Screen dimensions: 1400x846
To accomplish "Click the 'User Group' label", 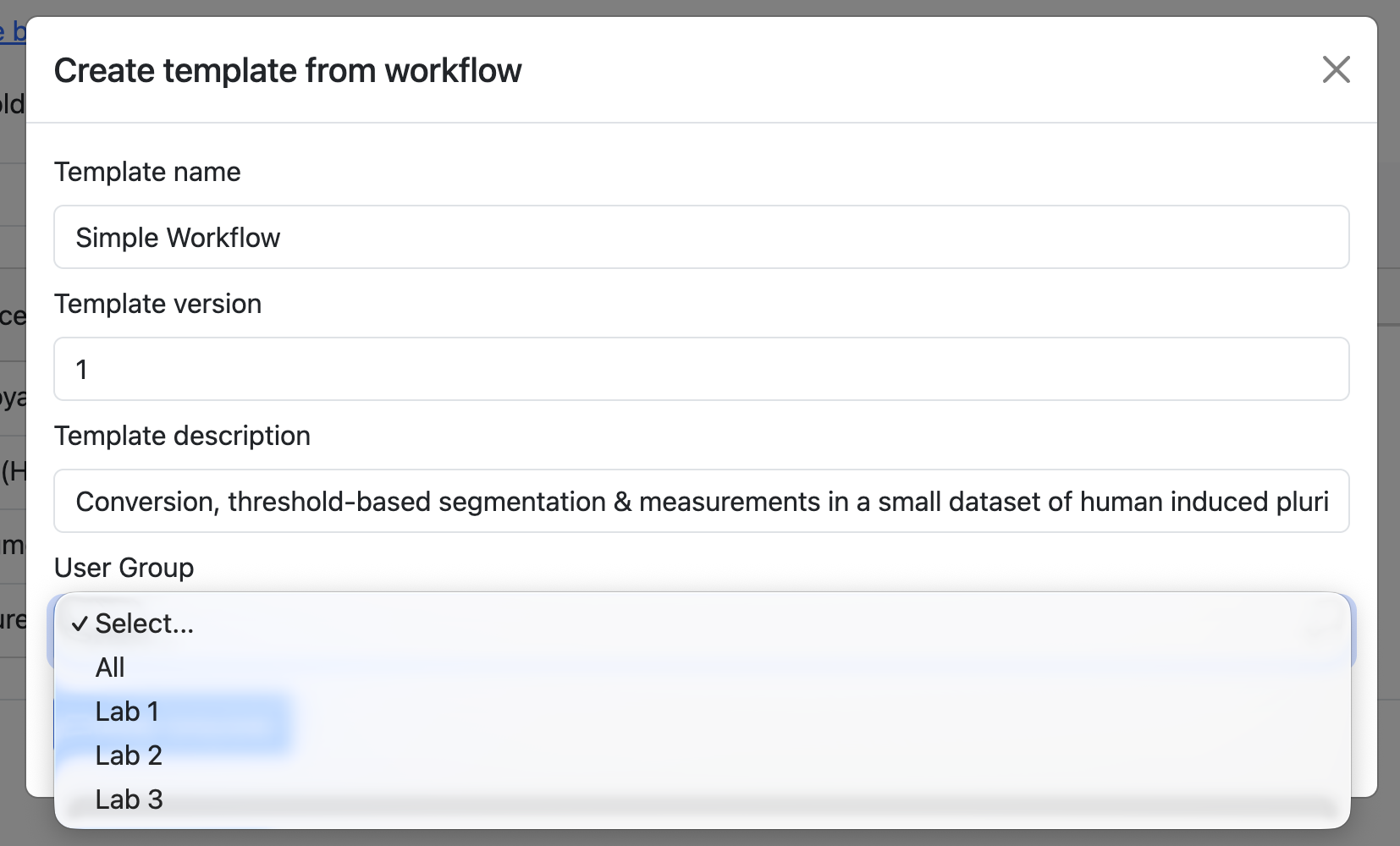I will pos(124,568).
